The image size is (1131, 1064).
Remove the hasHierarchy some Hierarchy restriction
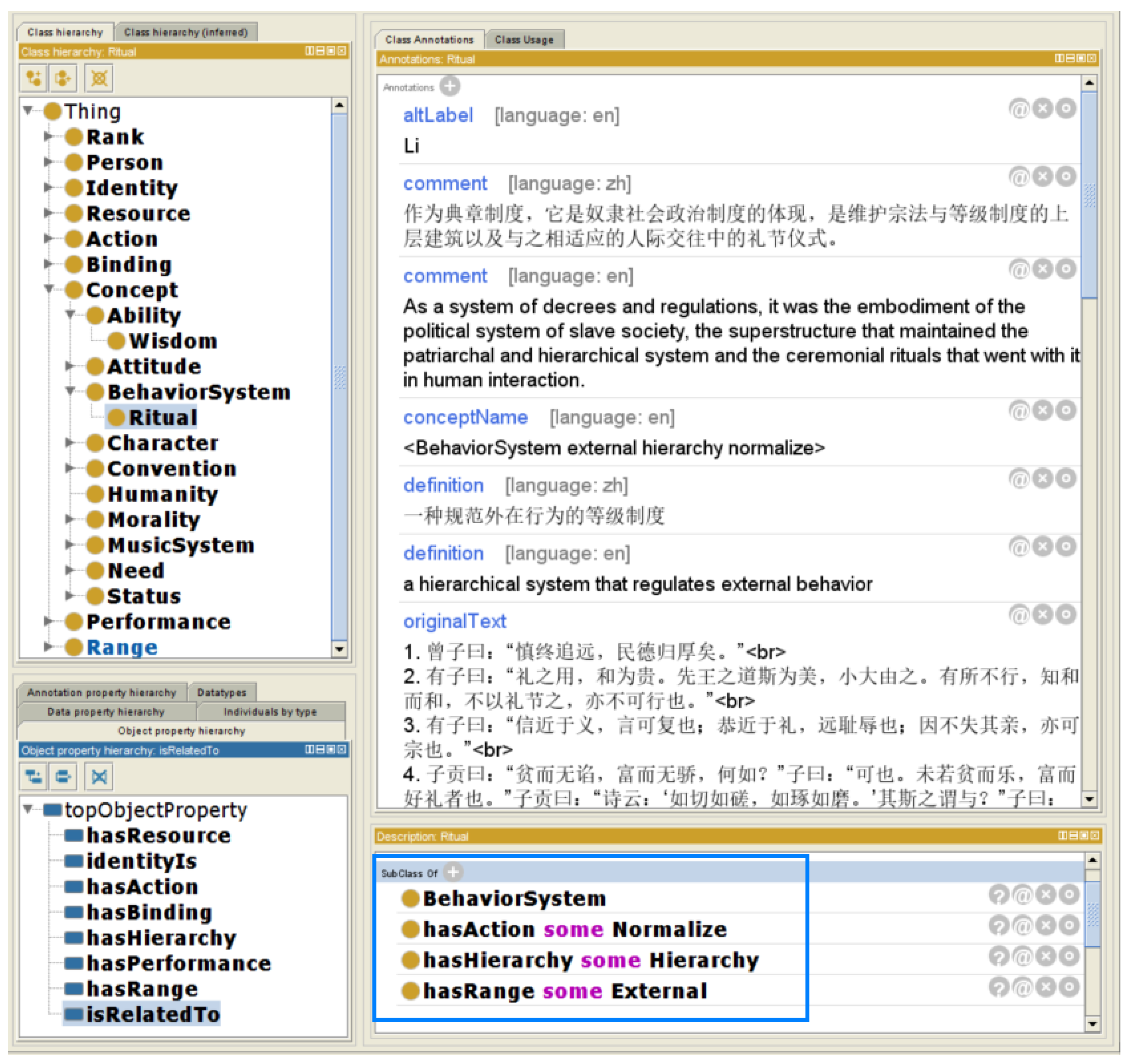point(1046,957)
